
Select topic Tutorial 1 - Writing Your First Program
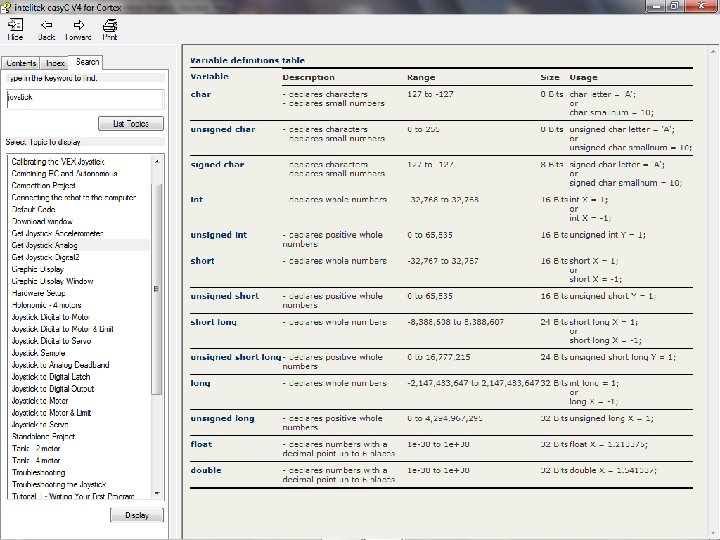tap(73, 496)
